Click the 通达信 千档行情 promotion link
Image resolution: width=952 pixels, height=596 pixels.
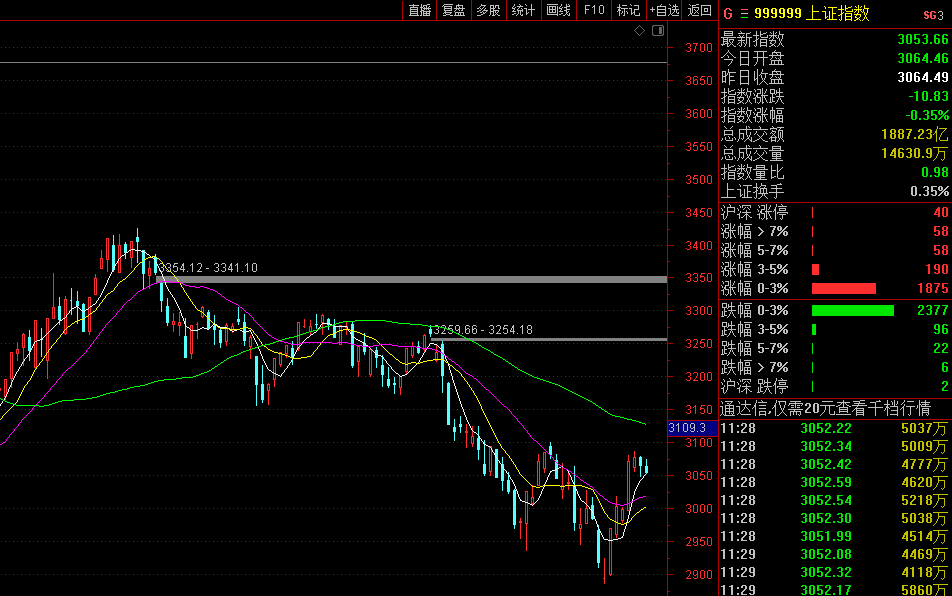coord(826,408)
